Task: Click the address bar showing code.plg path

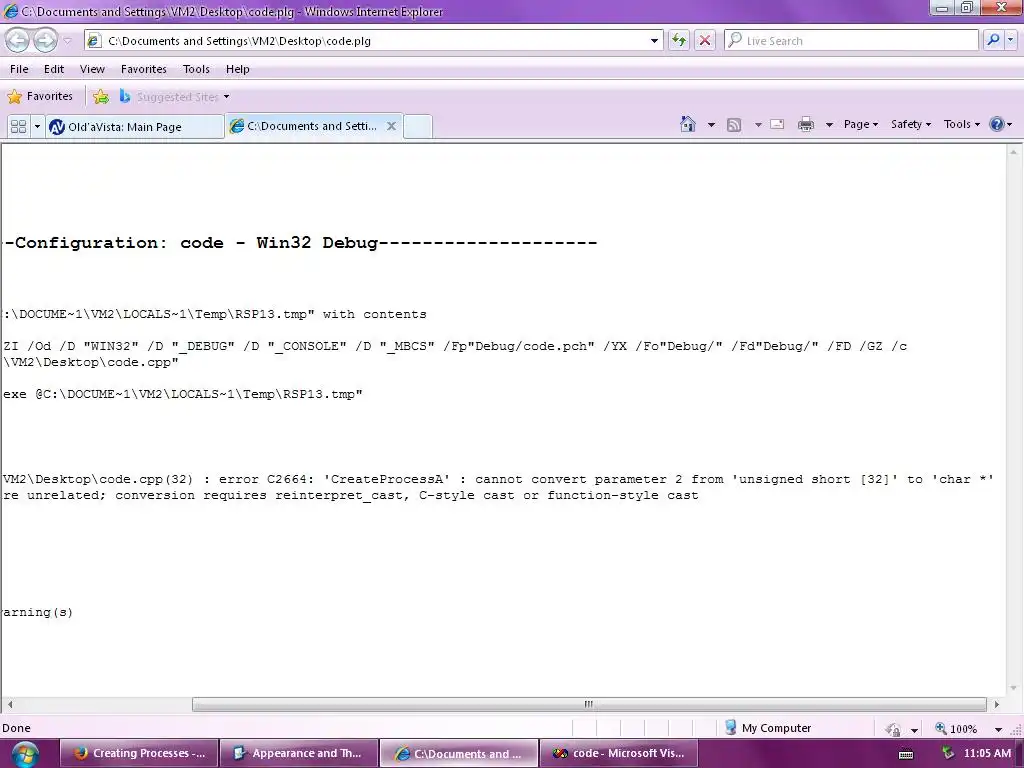Action: coord(372,40)
